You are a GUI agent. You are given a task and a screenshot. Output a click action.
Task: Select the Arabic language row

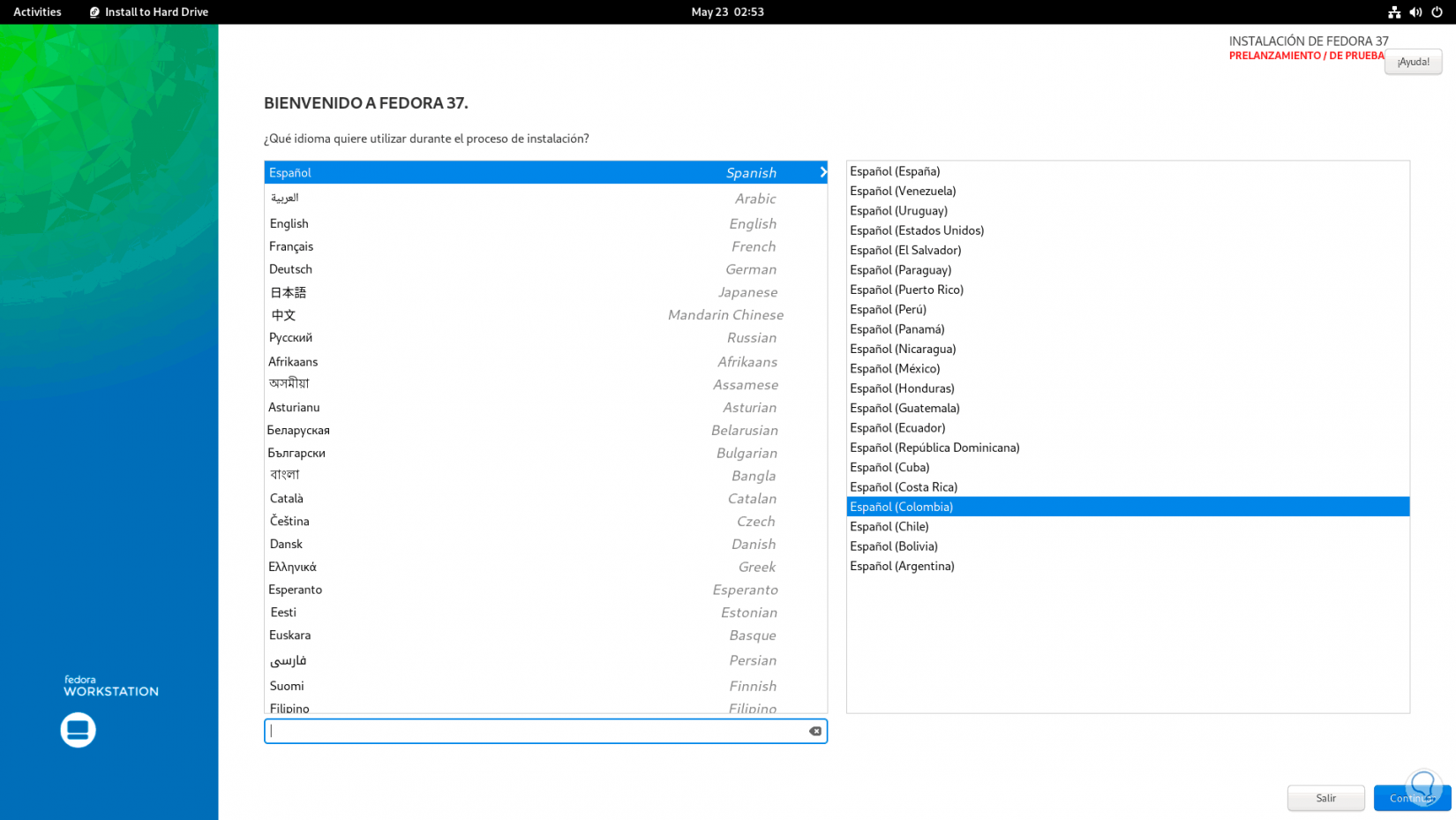click(x=545, y=199)
